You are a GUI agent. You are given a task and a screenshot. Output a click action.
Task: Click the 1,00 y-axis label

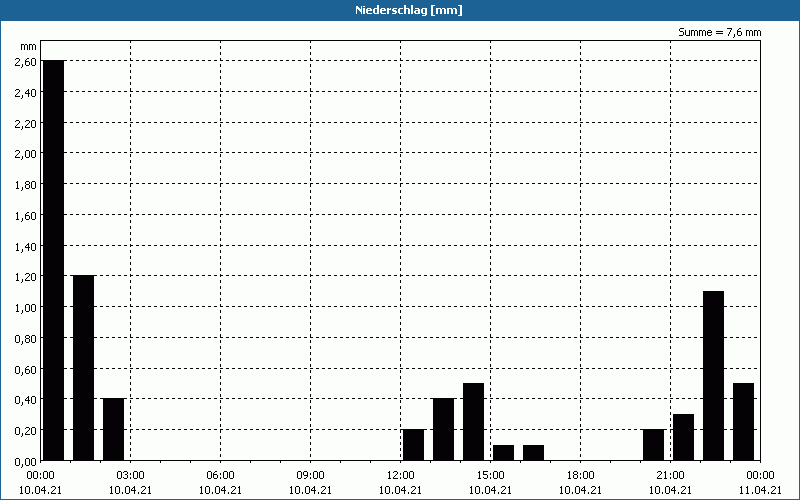tap(26, 308)
